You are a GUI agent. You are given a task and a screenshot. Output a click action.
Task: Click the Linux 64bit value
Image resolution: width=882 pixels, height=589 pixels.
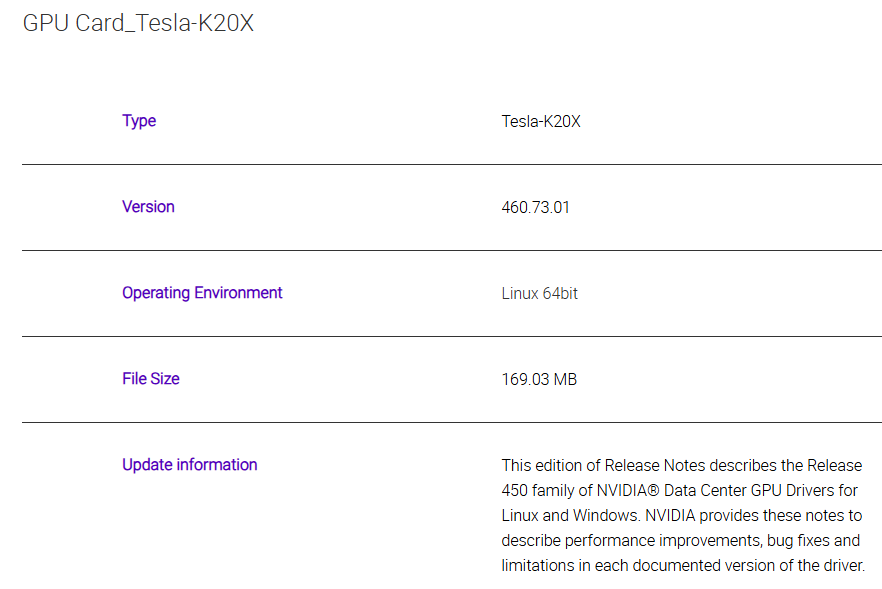(539, 294)
